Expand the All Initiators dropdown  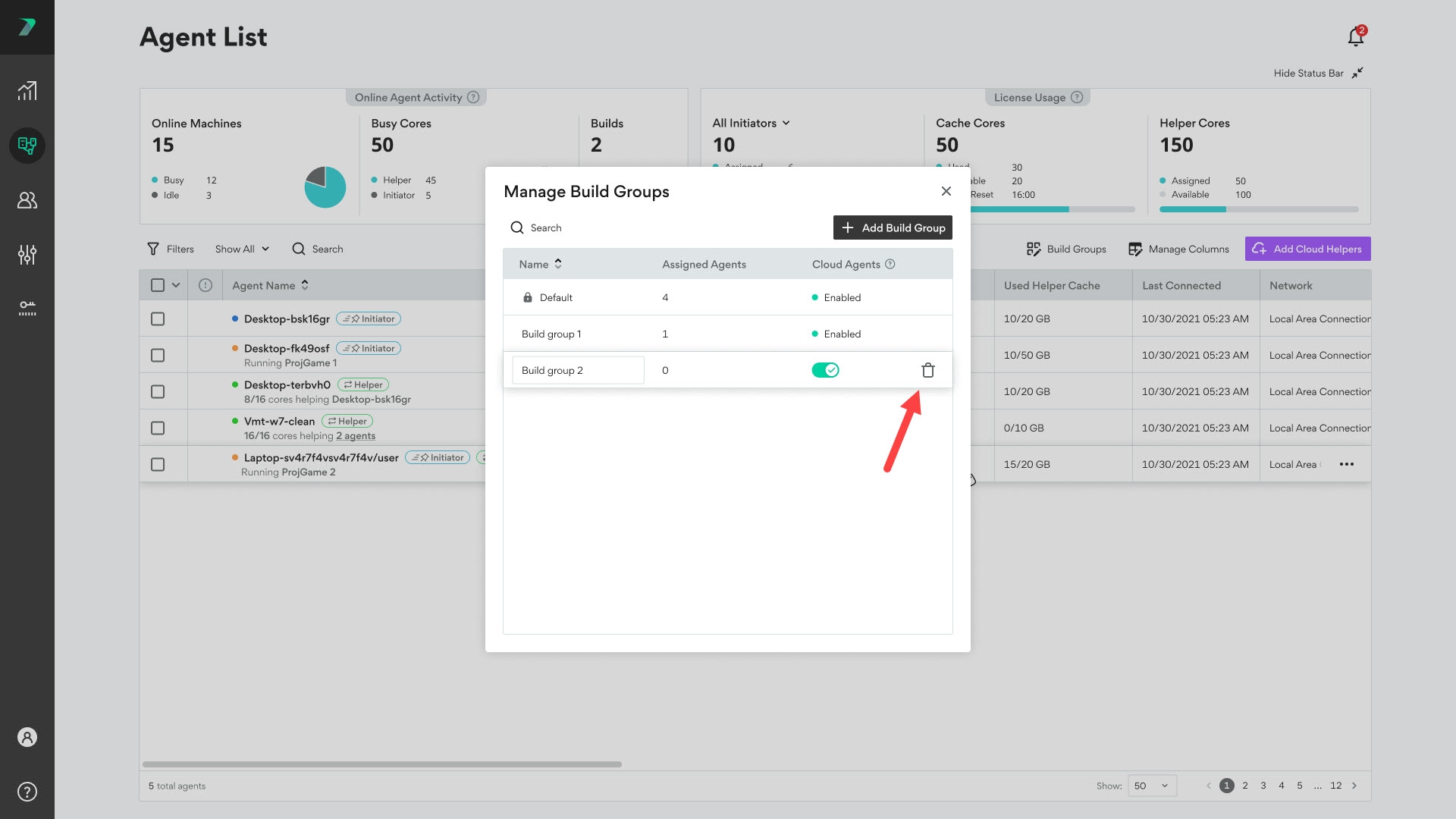tap(751, 123)
